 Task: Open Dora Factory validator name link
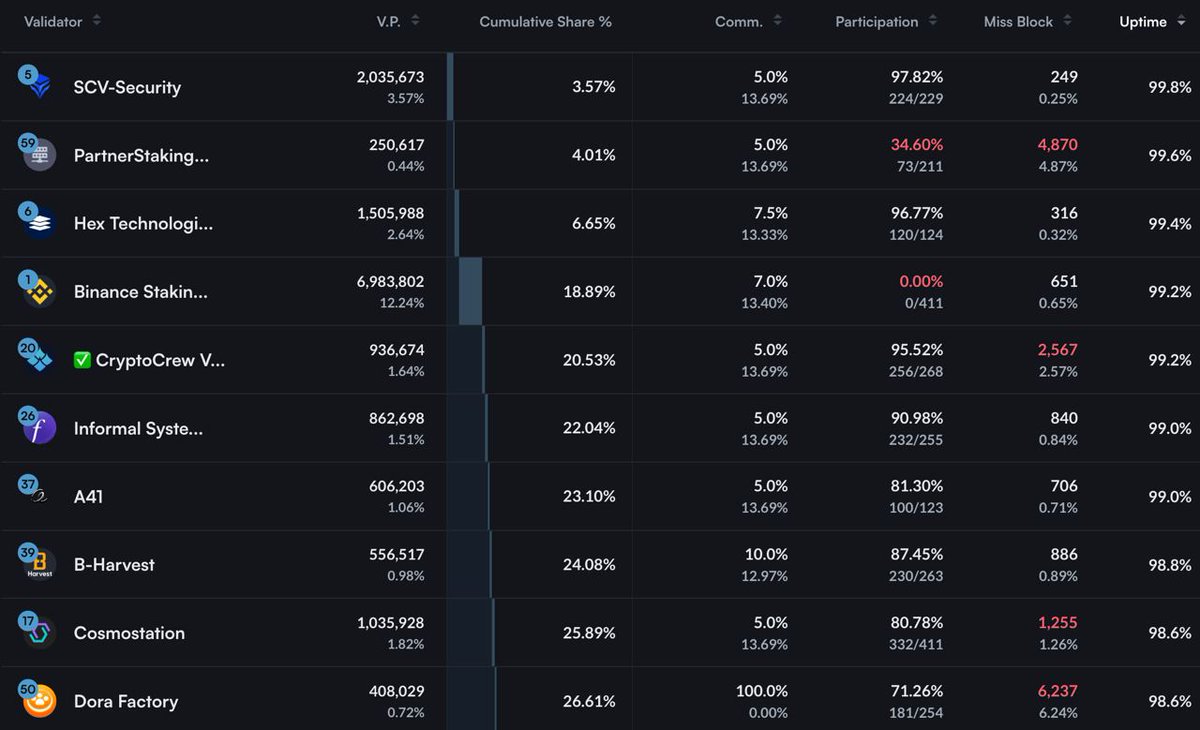point(126,701)
